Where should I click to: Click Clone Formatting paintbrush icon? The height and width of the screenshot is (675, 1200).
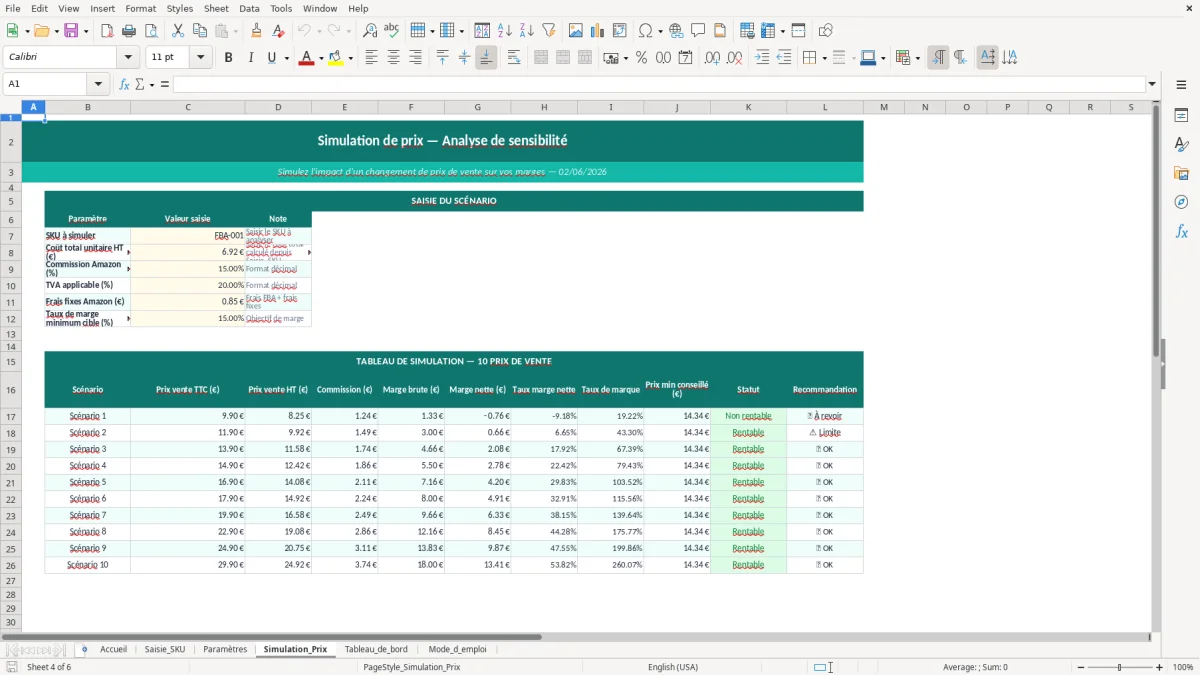tap(256, 30)
